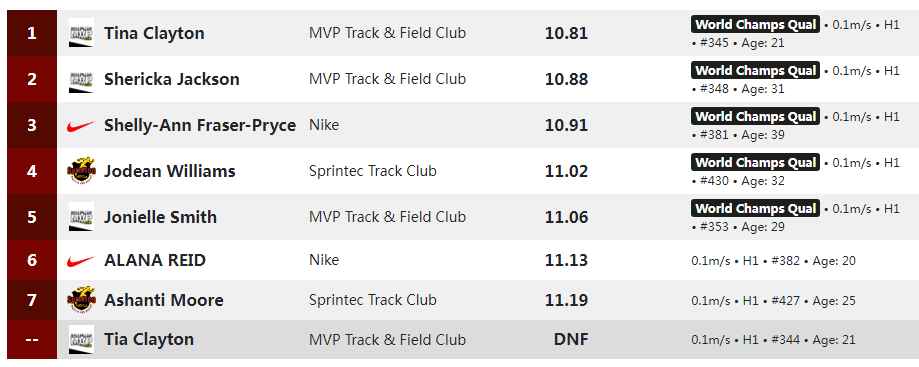Viewport: 919px width, 367px height.
Task: Click World Champs Qual badge for Jodean Williams
Action: coord(755,162)
